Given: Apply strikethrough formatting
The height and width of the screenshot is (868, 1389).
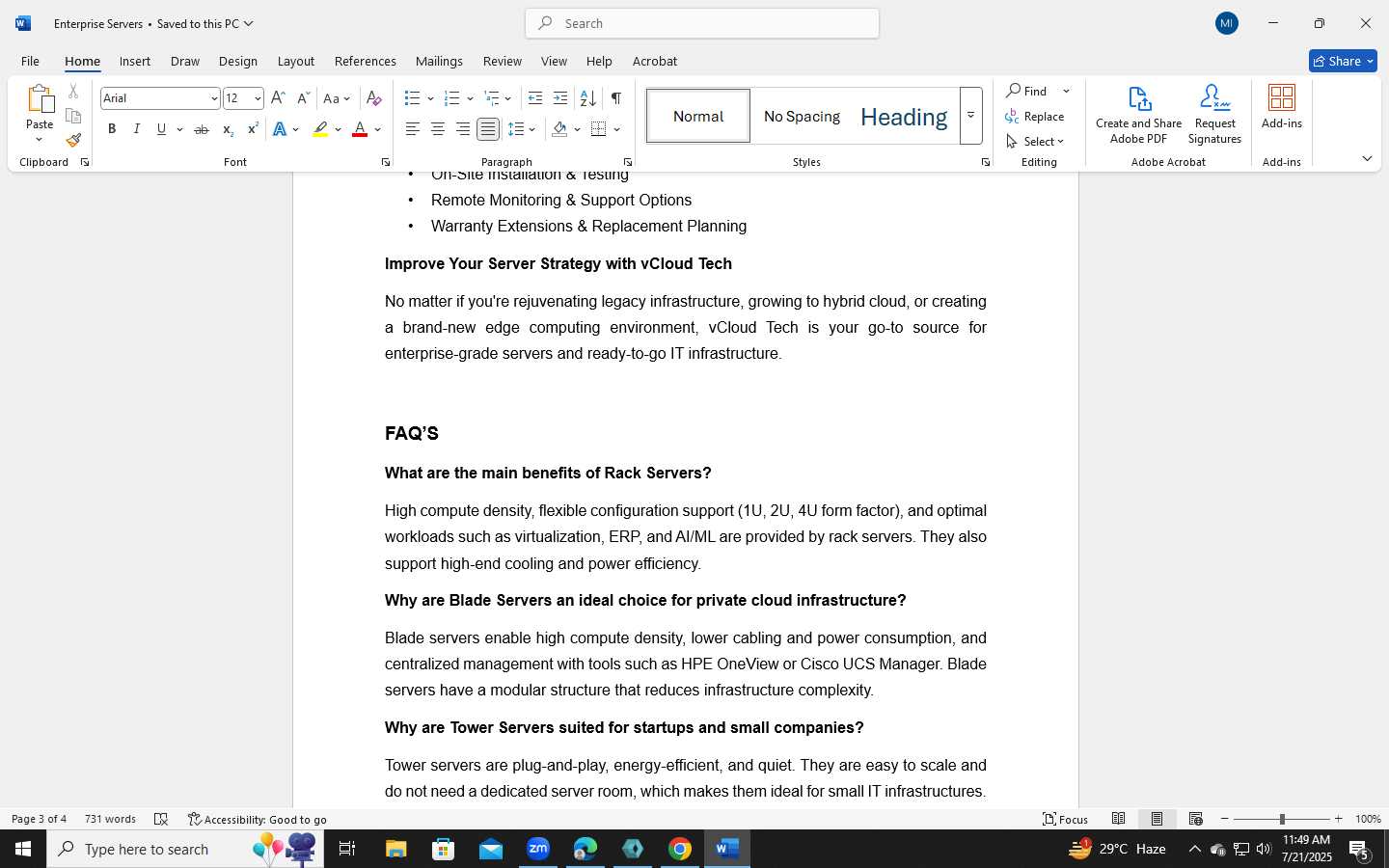Looking at the screenshot, I should (x=201, y=129).
